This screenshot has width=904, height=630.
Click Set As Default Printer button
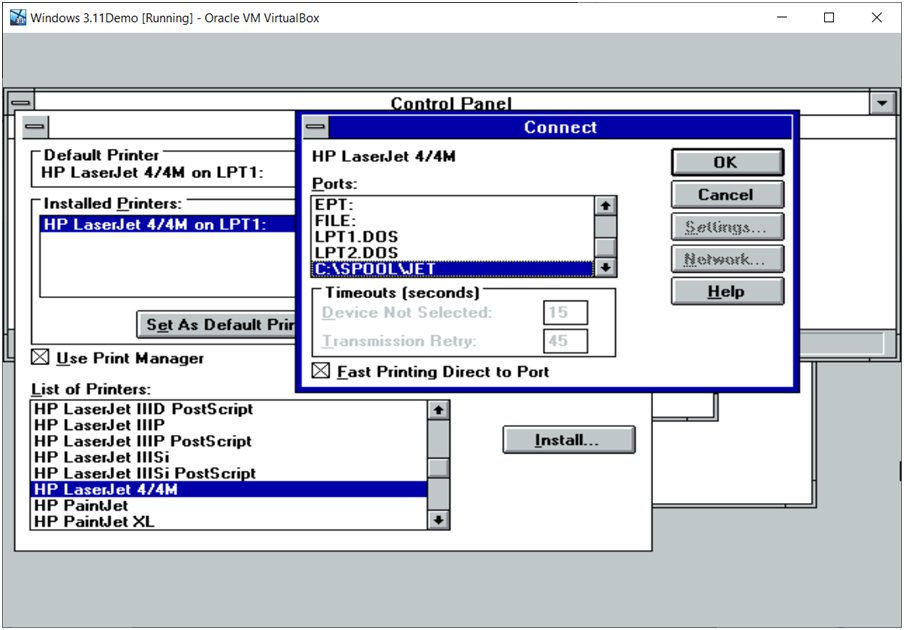[x=217, y=325]
